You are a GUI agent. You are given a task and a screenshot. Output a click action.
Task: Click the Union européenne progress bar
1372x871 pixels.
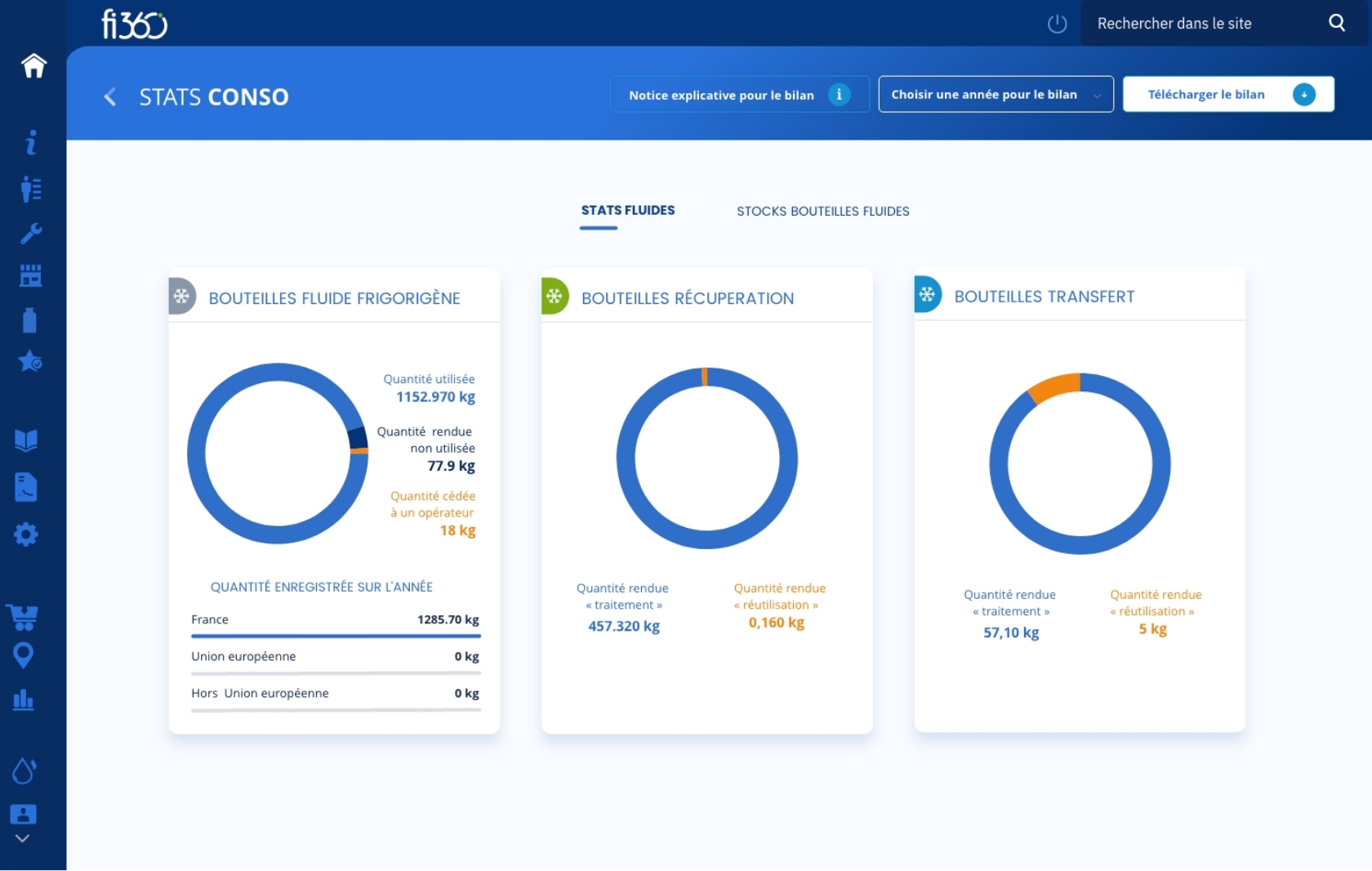point(336,673)
